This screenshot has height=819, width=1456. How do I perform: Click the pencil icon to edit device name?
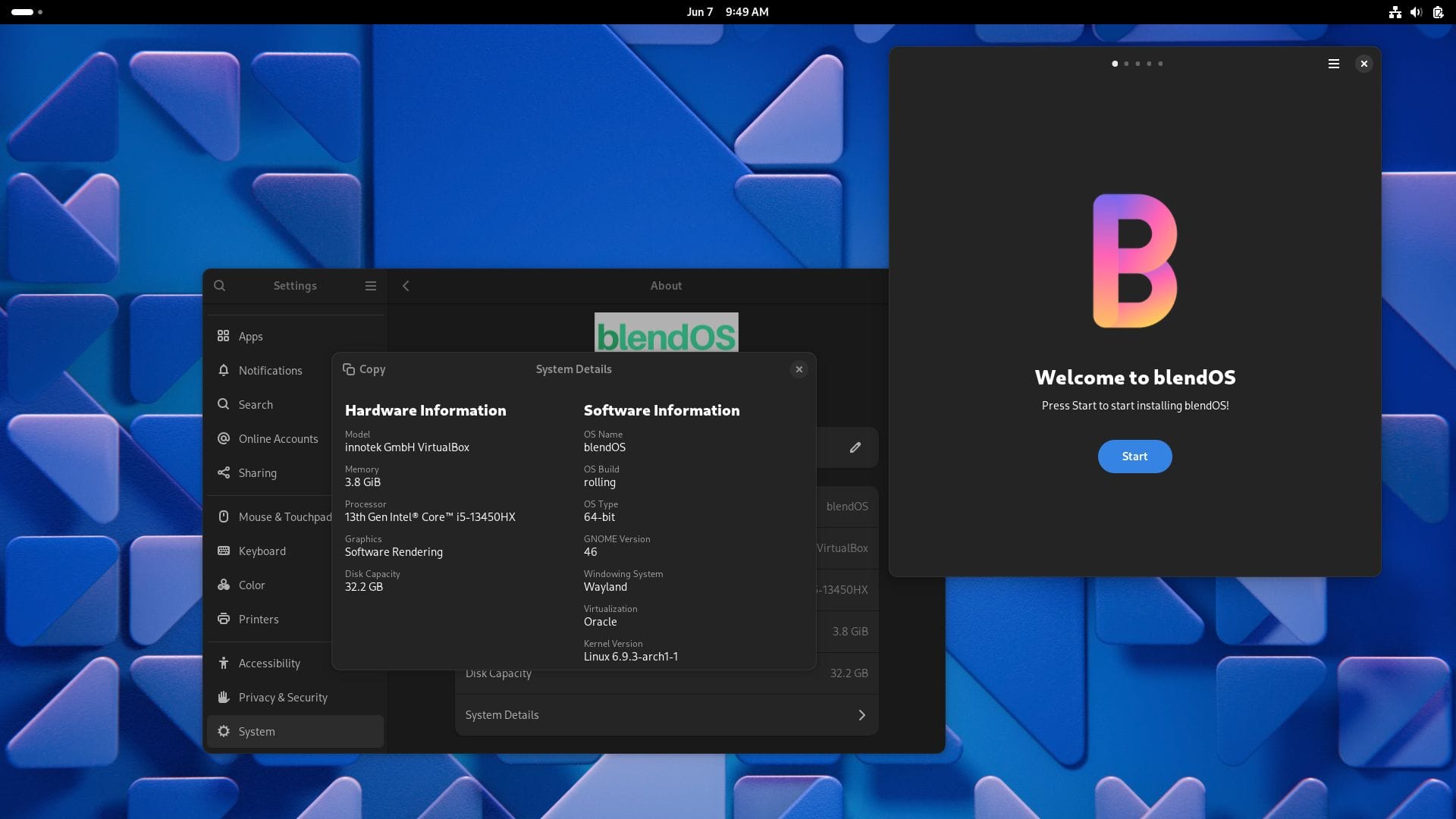tap(855, 447)
